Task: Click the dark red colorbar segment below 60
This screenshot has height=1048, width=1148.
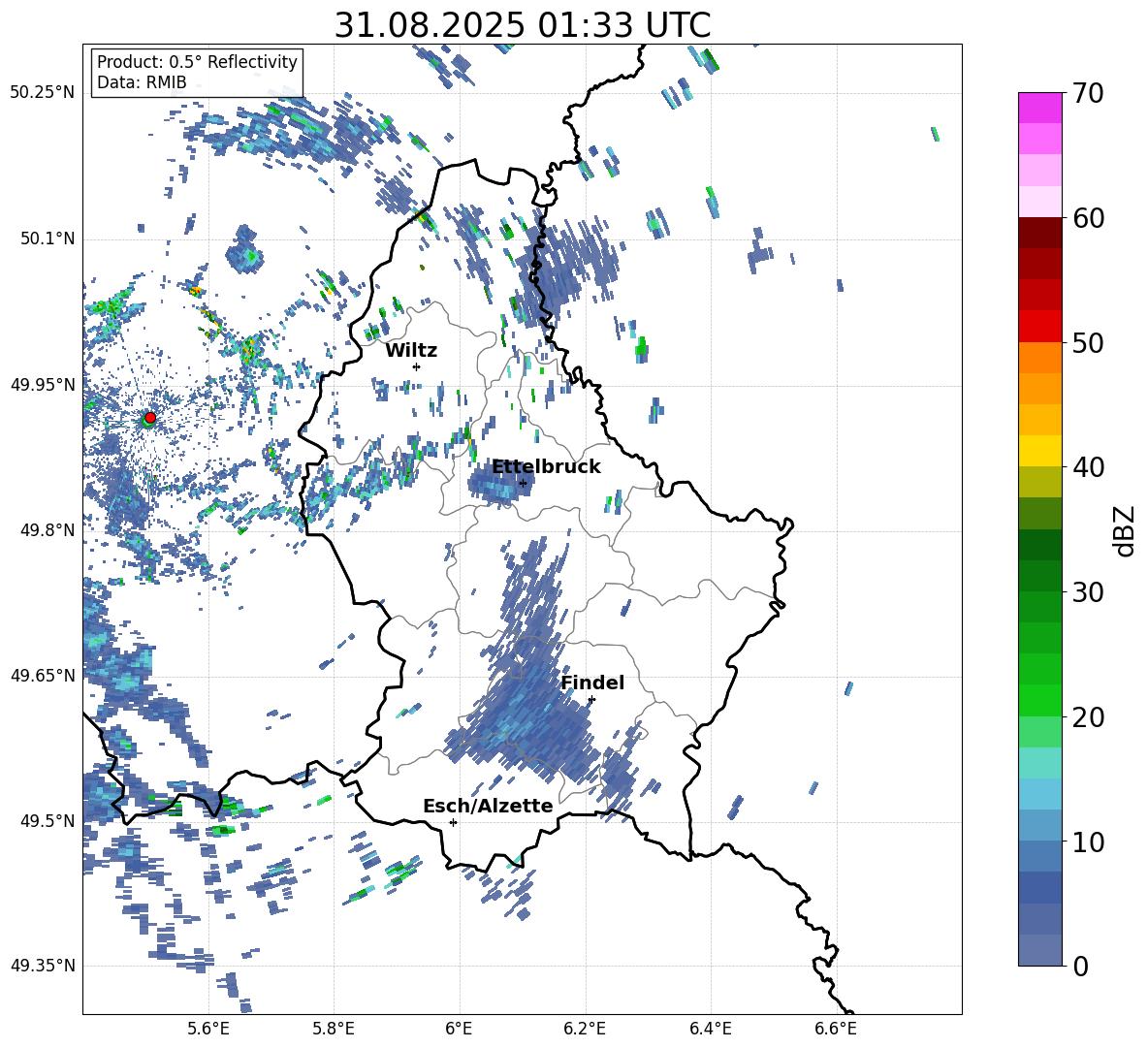Action: [x=1039, y=232]
